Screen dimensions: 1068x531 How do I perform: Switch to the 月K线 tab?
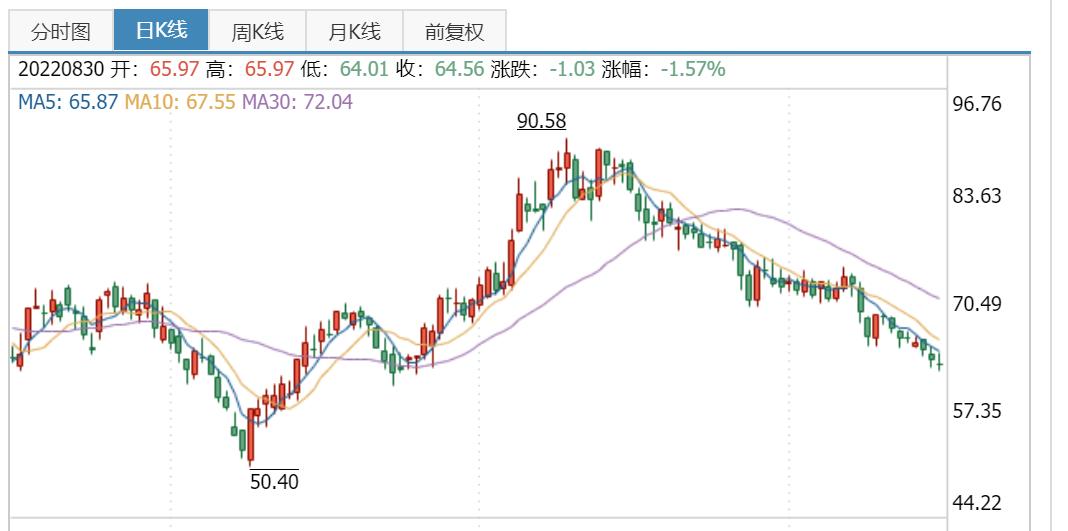click(x=354, y=31)
